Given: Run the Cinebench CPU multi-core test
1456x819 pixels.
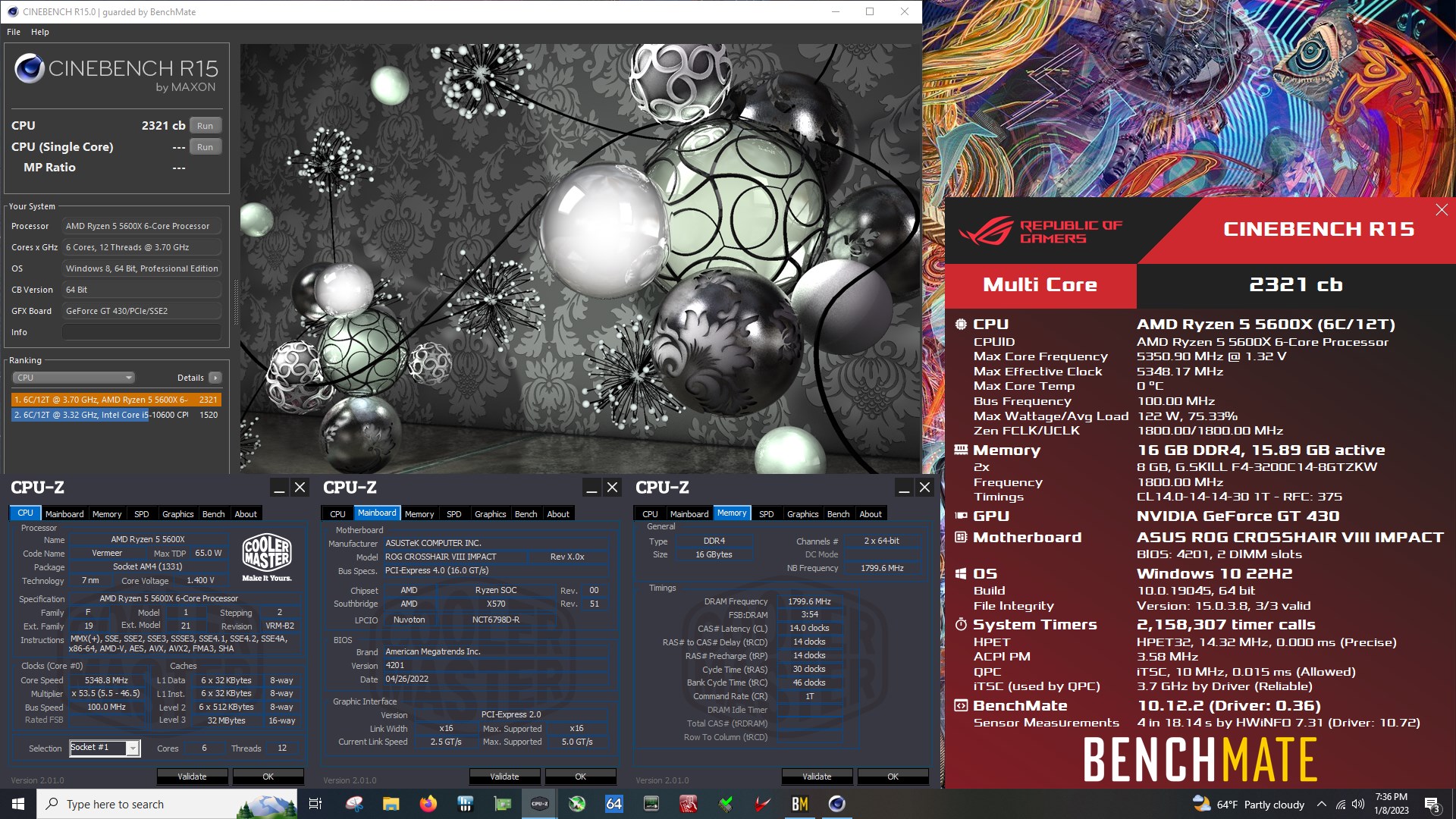Looking at the screenshot, I should [205, 126].
